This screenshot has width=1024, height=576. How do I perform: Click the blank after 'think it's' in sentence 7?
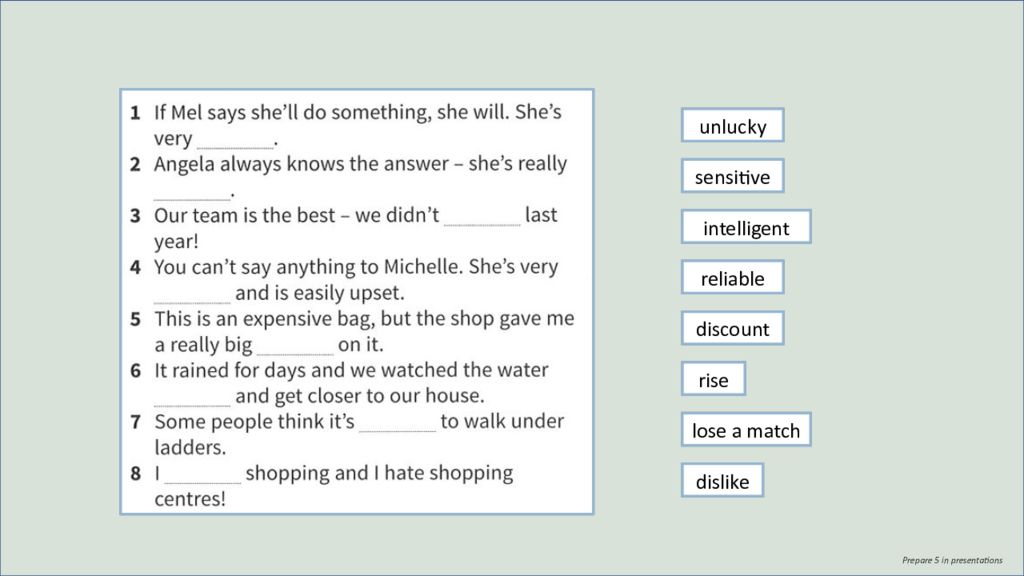(x=397, y=424)
